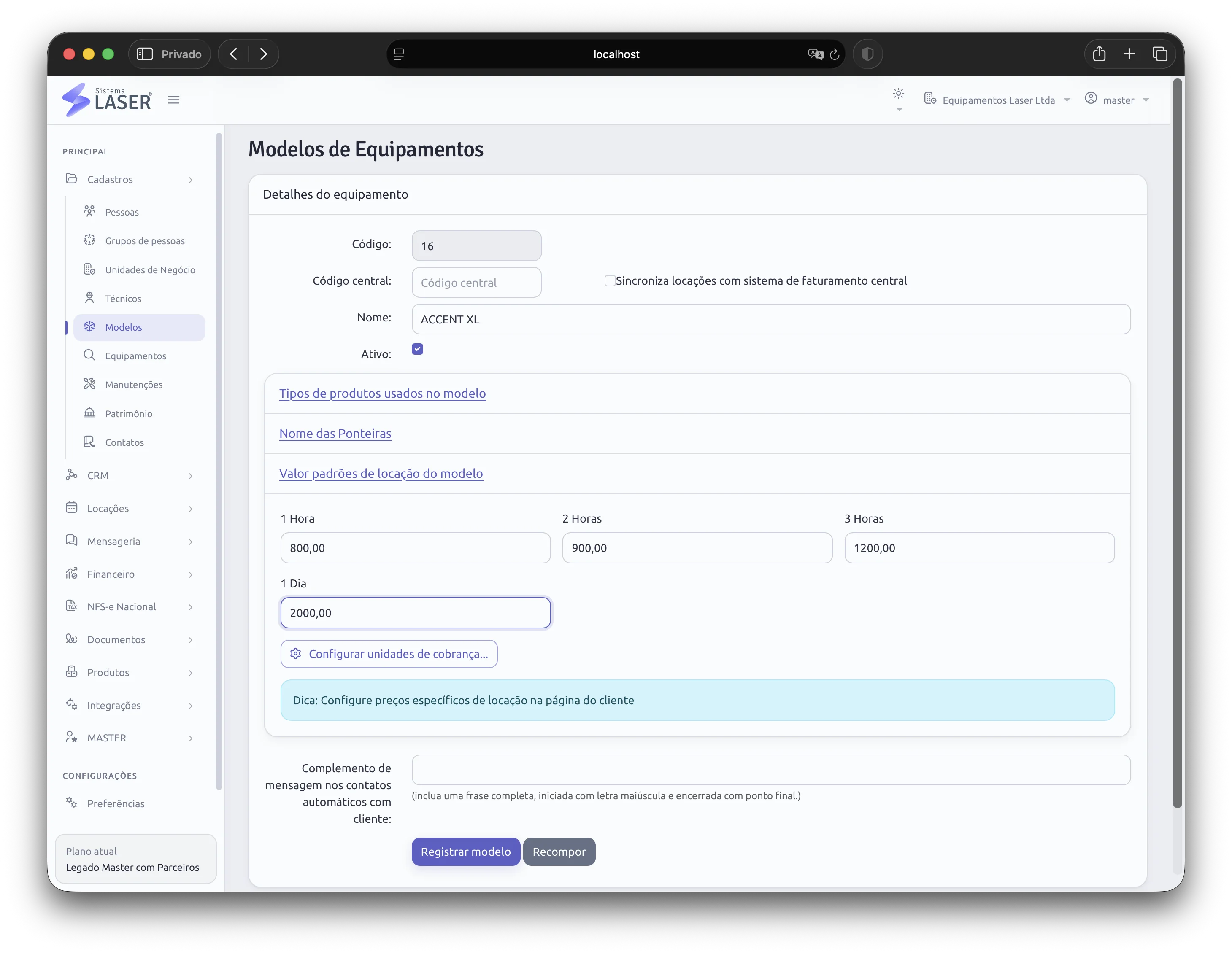Uncheck the Ativo checkbox
This screenshot has width=1232, height=954.
point(417,350)
